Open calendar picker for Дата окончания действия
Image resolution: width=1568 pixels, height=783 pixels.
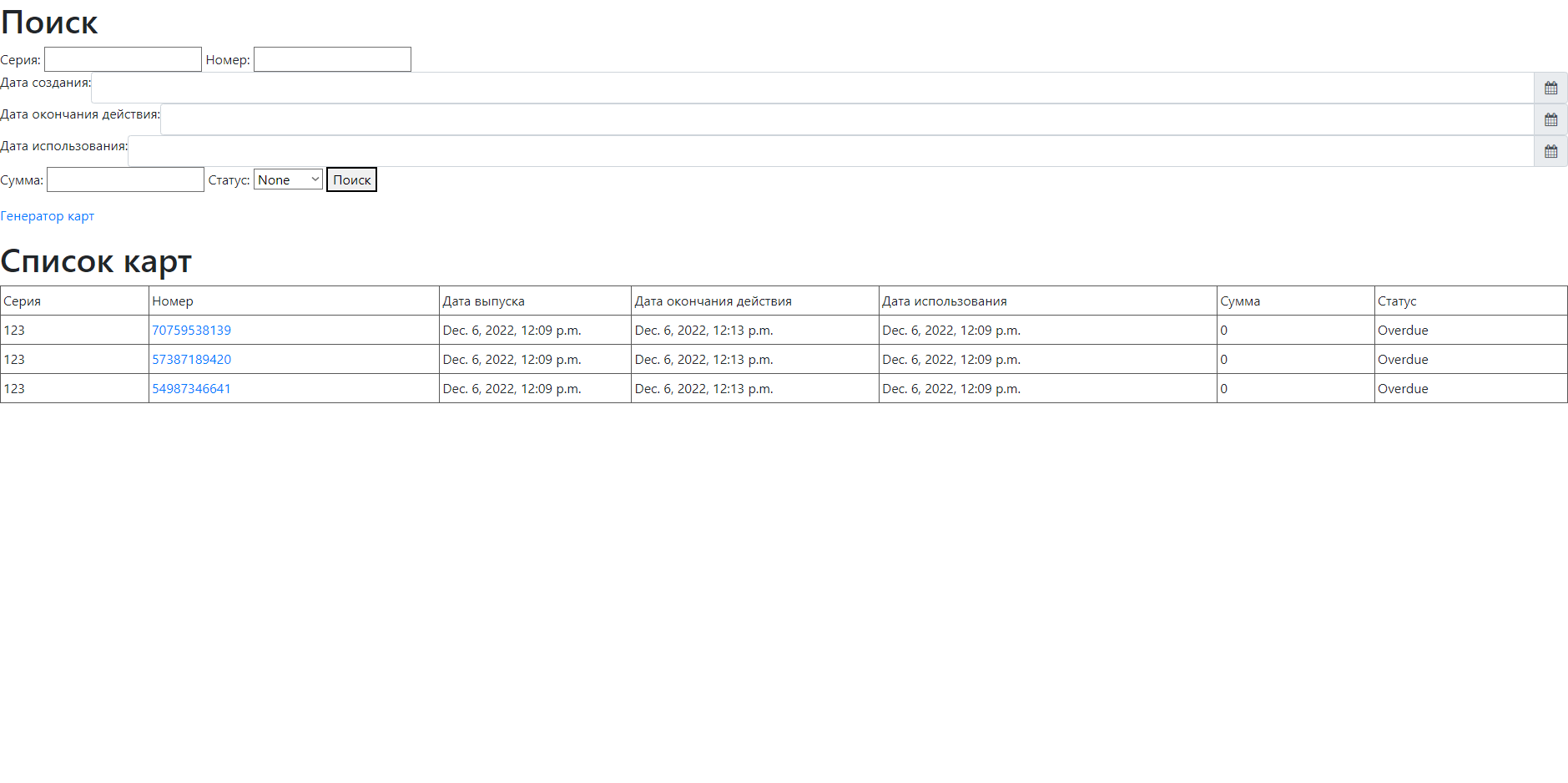1550,119
